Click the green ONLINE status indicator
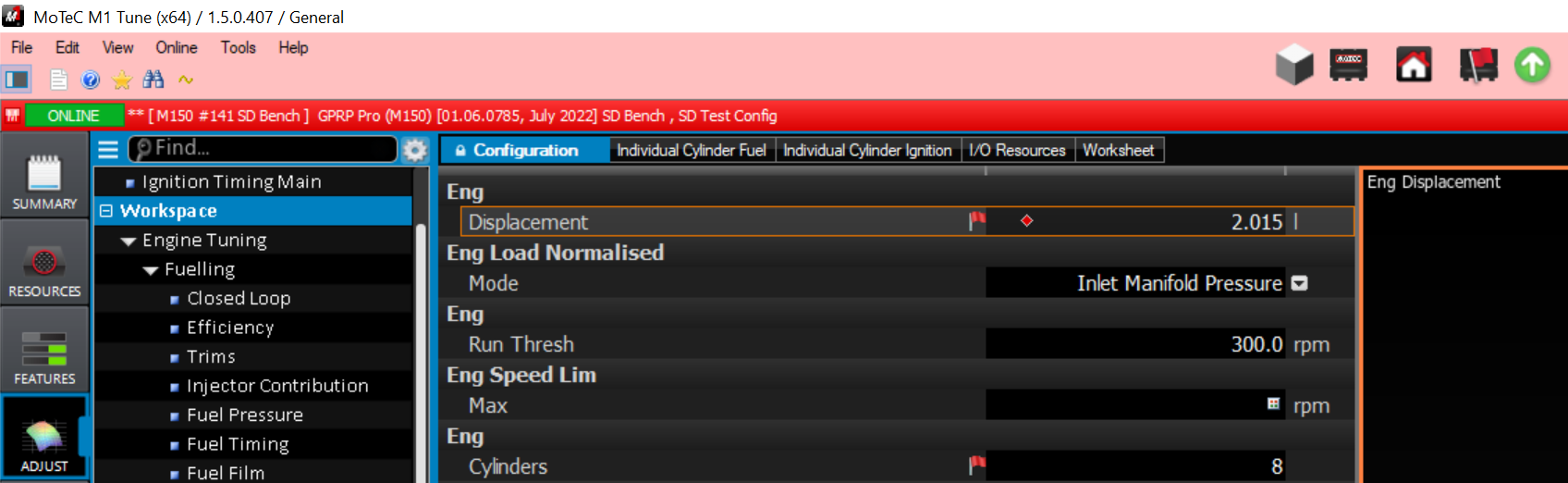The height and width of the screenshot is (483, 1568). [x=73, y=116]
